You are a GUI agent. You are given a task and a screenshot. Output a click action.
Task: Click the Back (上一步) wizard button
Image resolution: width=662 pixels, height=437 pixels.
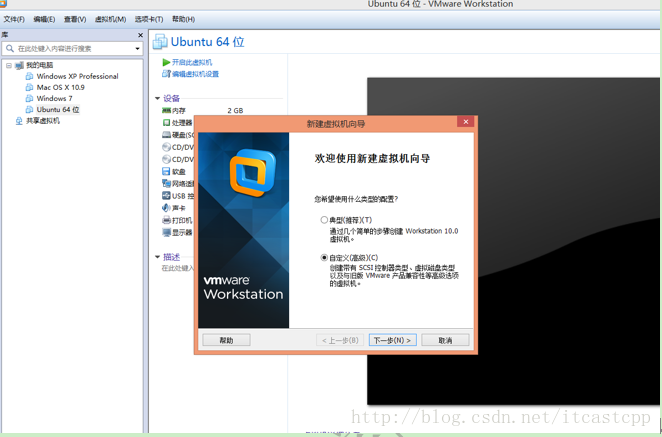click(x=340, y=340)
